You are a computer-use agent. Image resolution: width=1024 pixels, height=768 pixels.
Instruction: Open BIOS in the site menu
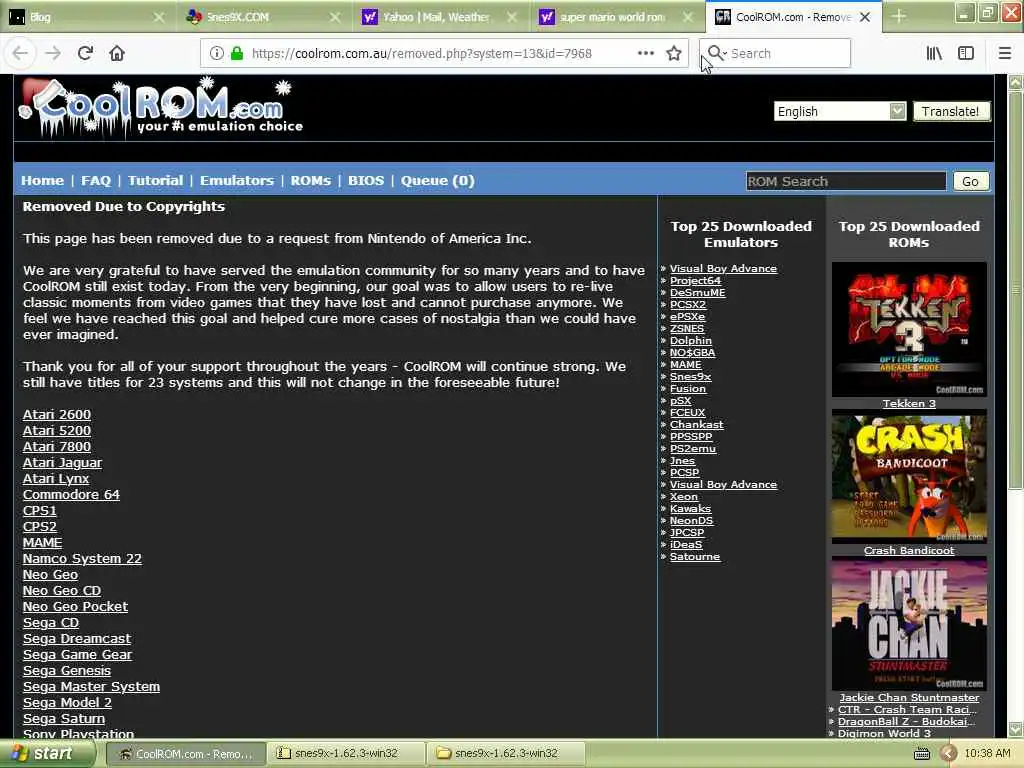(x=366, y=181)
